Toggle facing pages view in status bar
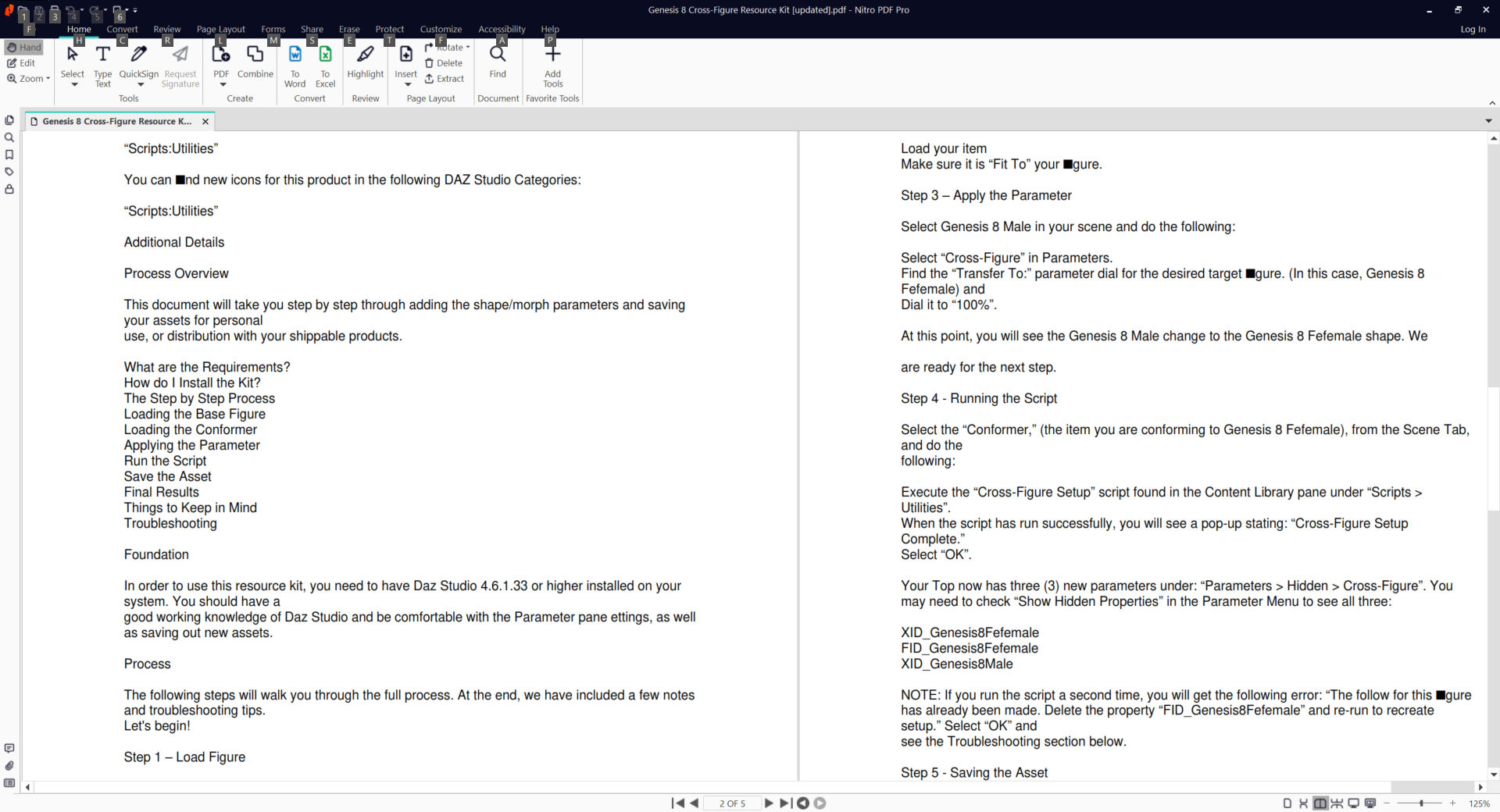1500x812 pixels. click(1320, 803)
